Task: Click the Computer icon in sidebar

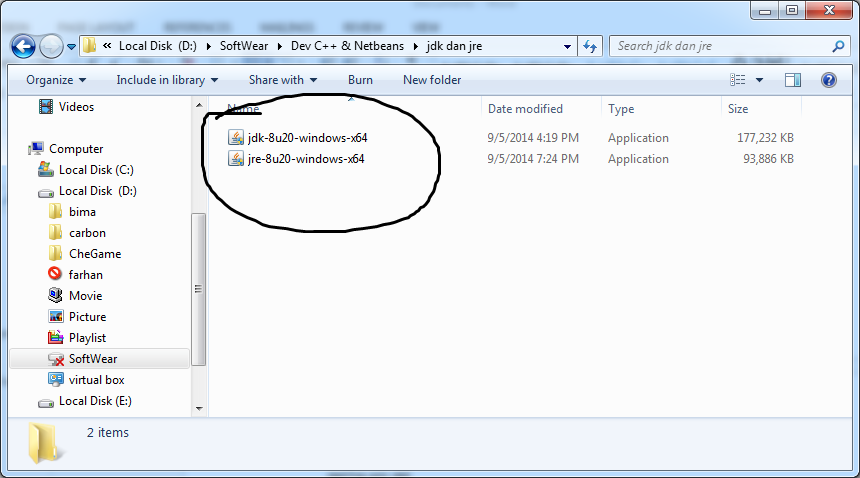Action: click(36, 148)
